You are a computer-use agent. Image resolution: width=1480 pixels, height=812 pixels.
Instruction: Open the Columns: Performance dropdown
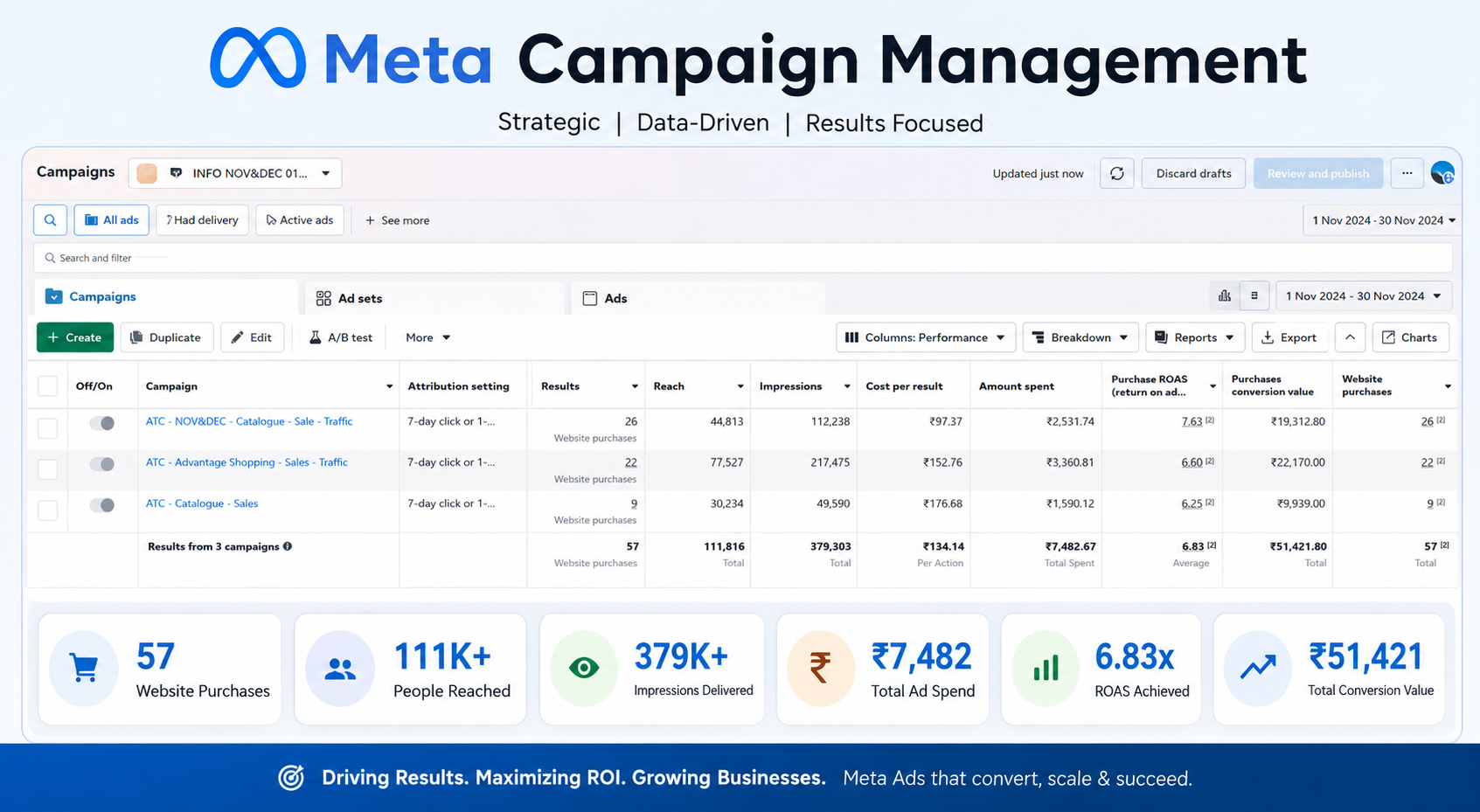click(926, 337)
